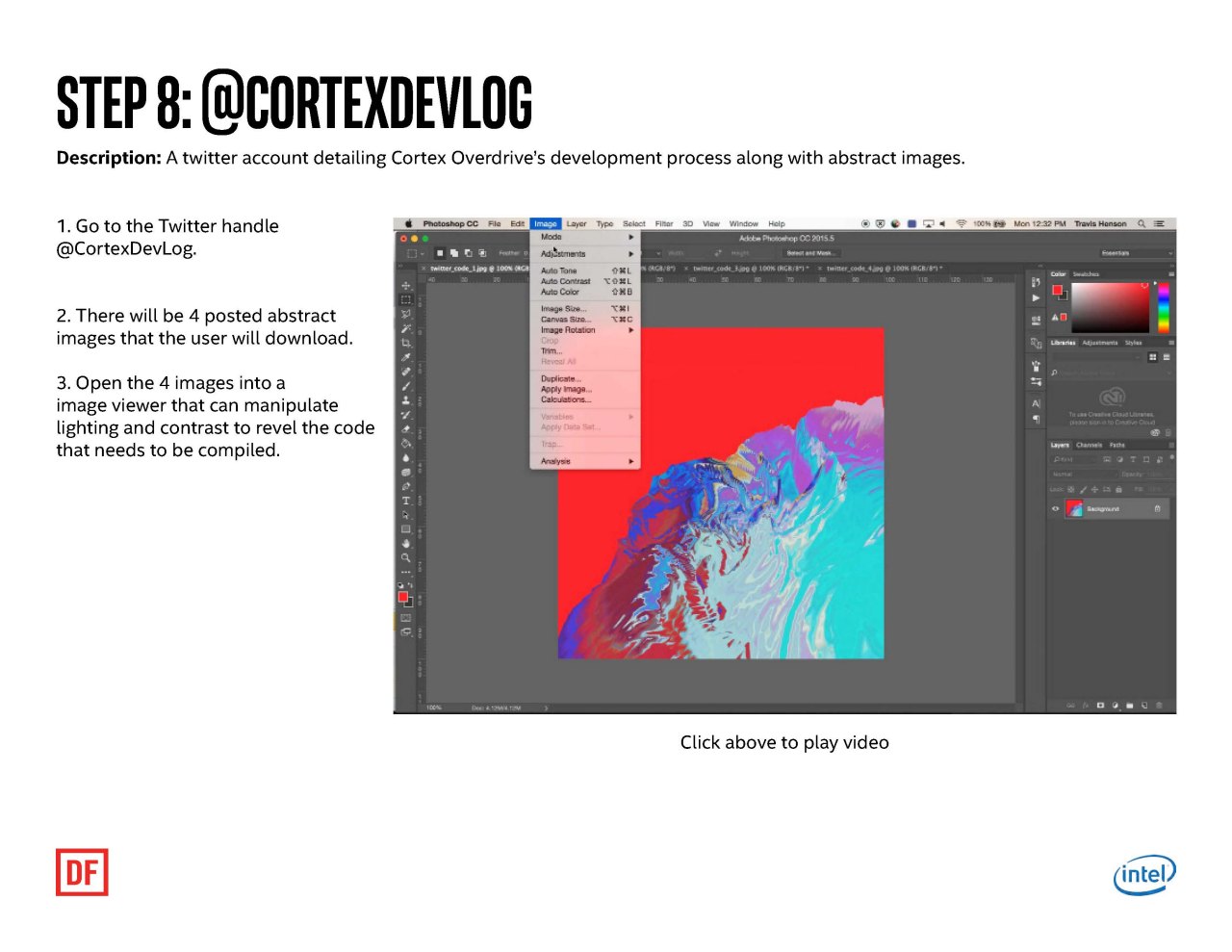Screen dimensions: 1232x952
Task: Toggle Quick Mask mode
Action: [406, 618]
